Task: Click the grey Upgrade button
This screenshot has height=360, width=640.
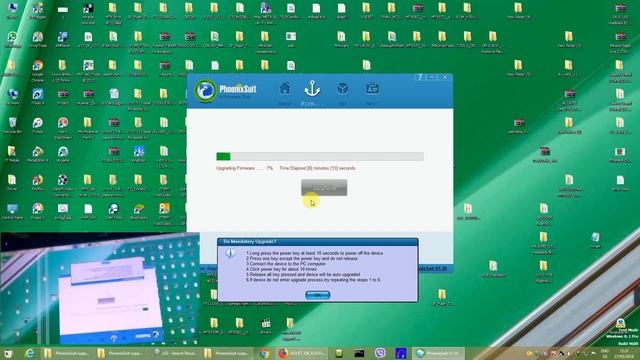Action: coord(324,187)
